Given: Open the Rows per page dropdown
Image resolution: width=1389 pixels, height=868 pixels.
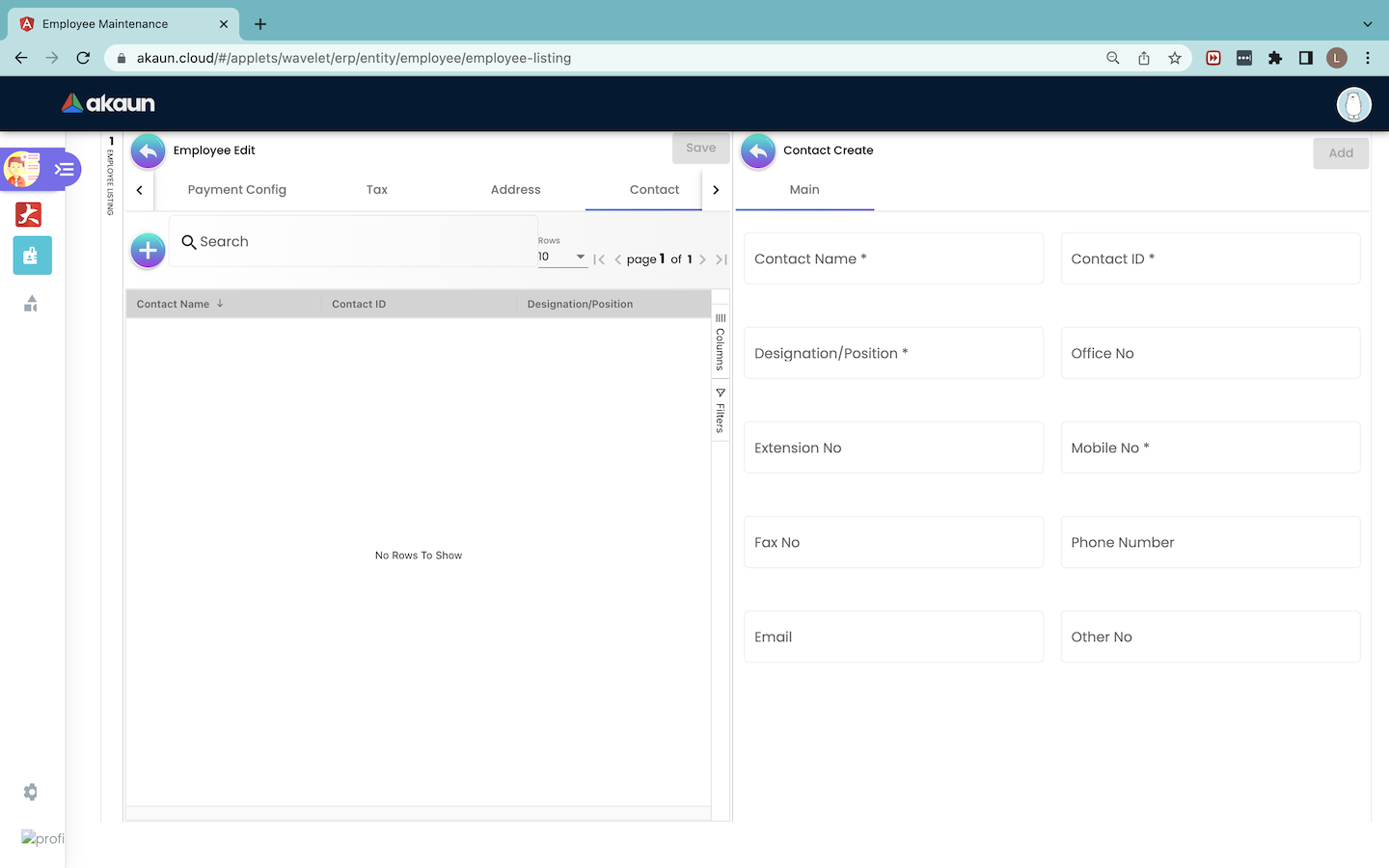Looking at the screenshot, I should 562,257.
